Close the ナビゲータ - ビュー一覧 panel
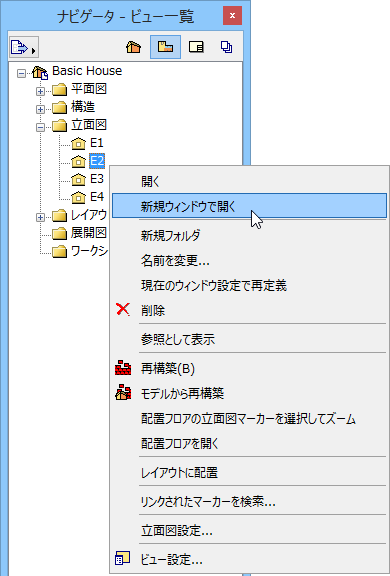The height and width of the screenshot is (576, 390). pos(232,15)
